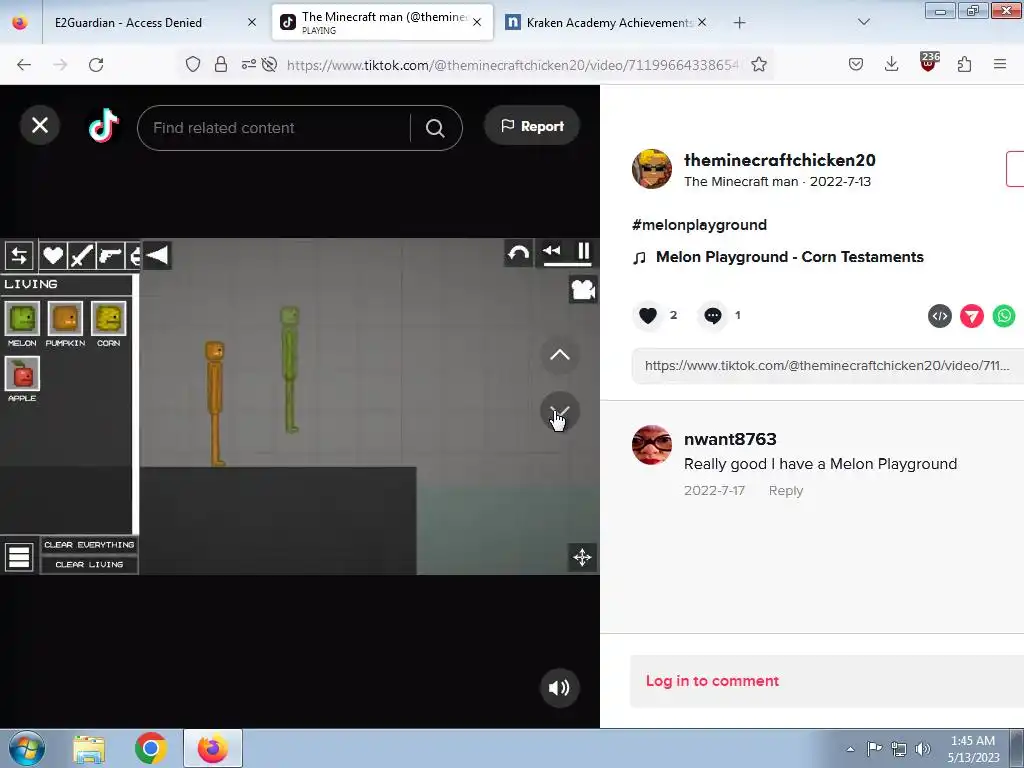
Task: Click the embed code share icon
Action: [x=940, y=316]
